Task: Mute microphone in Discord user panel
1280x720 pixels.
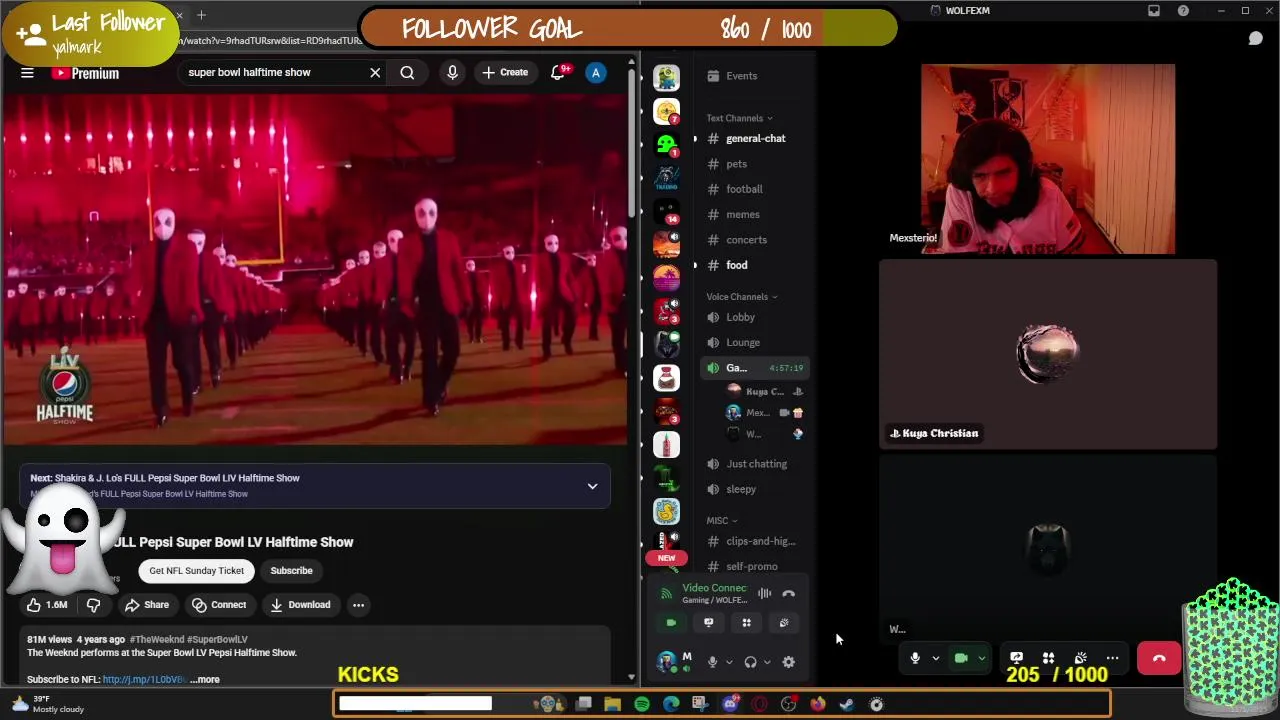Action: (x=712, y=661)
